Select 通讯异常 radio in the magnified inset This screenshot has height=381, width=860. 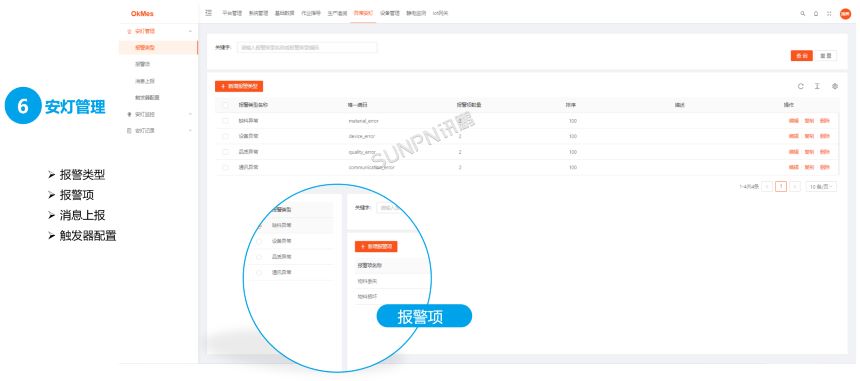coord(259,272)
